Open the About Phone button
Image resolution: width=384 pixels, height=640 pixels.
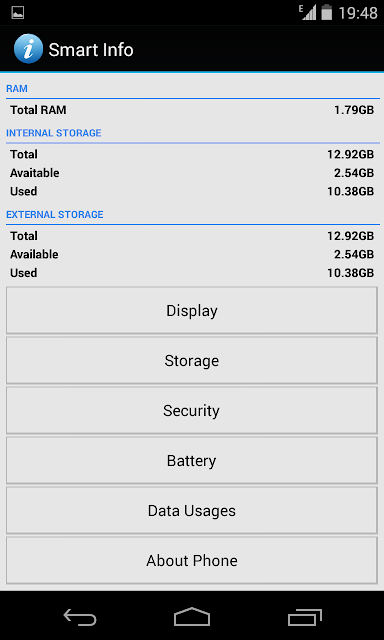click(191, 560)
